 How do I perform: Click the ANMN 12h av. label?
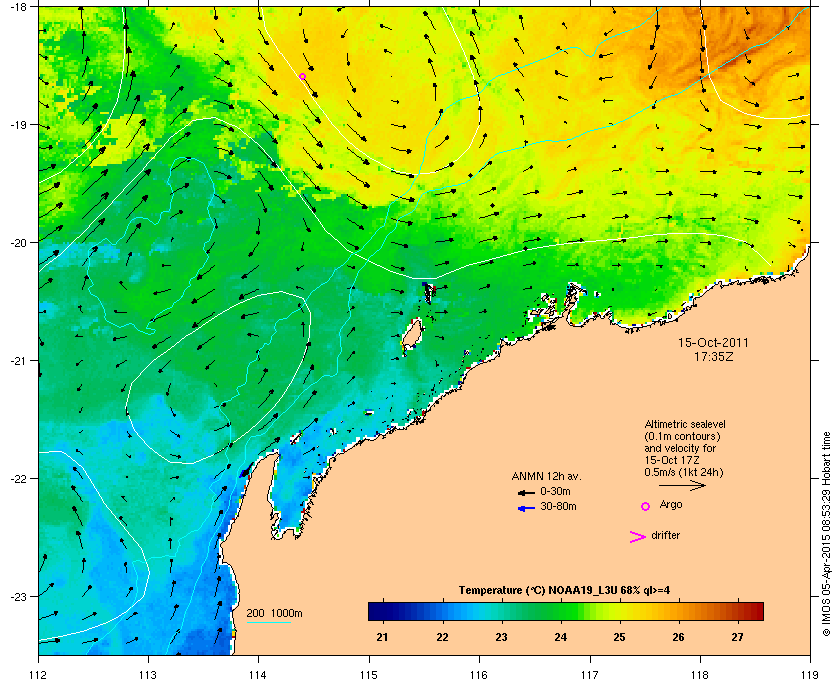[546, 476]
